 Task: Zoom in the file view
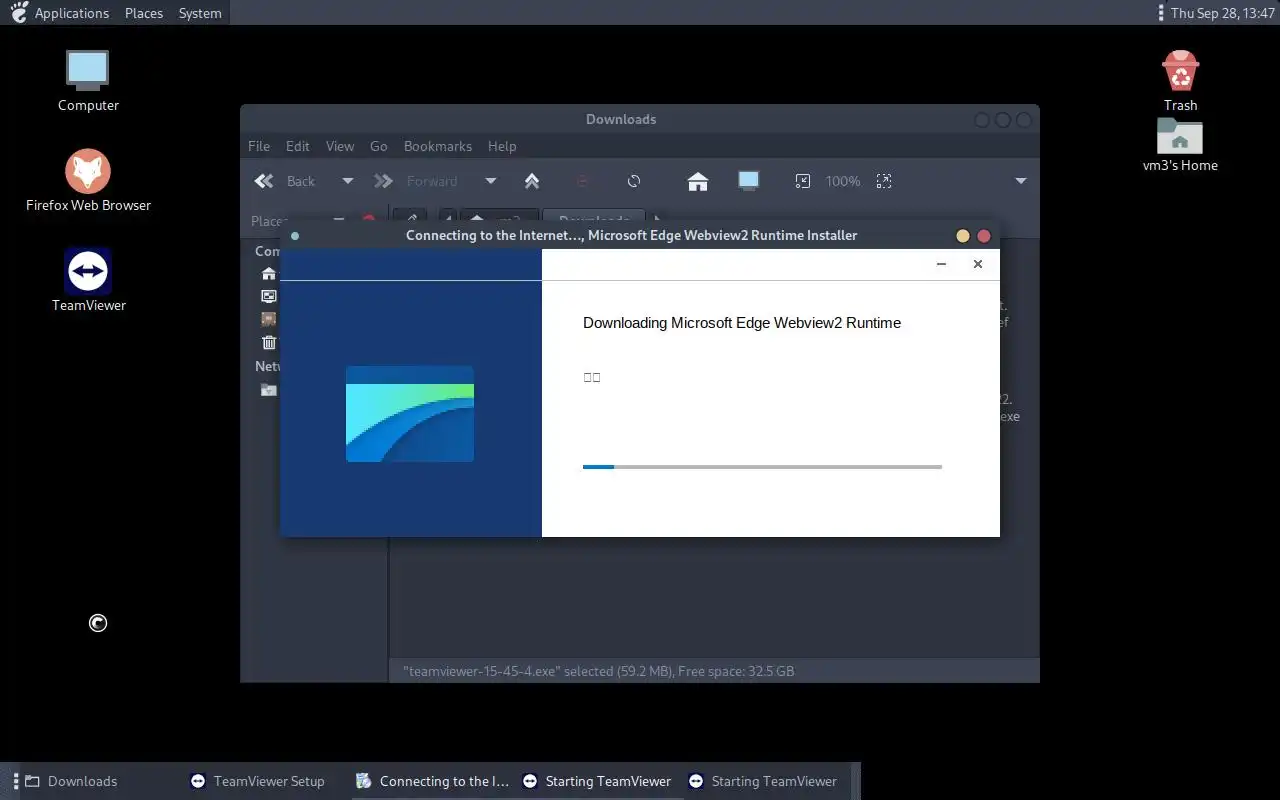pyautogui.click(x=883, y=181)
